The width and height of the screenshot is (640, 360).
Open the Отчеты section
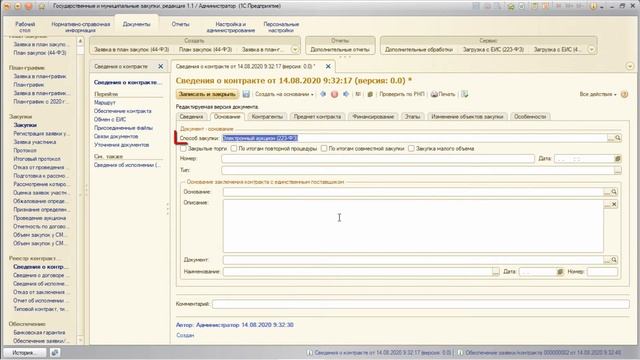tap(180, 24)
